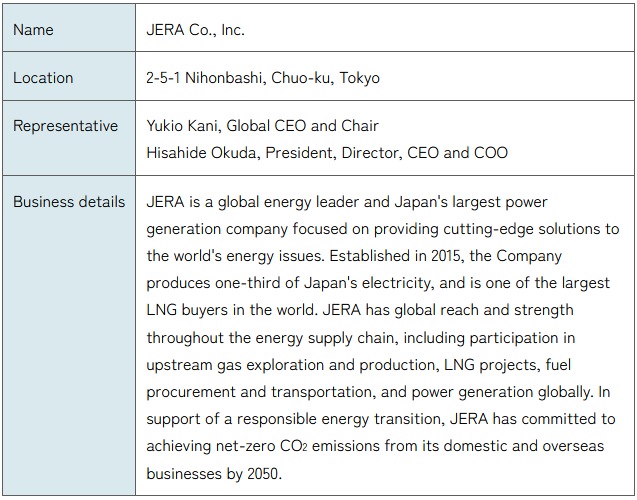Screen dimensions: 637x500
Task: Click the words 'LNG buyers in the world'
Action: tap(231, 310)
